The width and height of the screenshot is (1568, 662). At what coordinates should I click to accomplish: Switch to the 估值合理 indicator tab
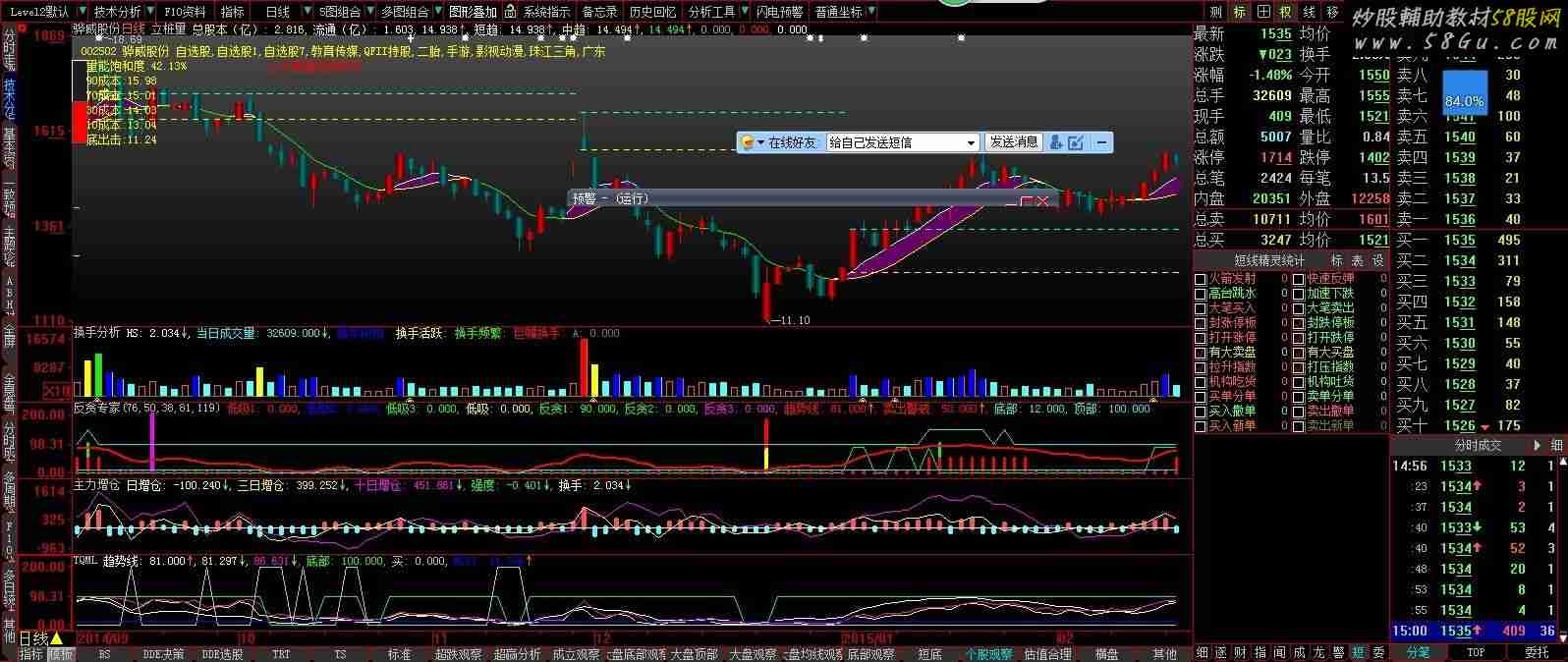(x=1047, y=654)
